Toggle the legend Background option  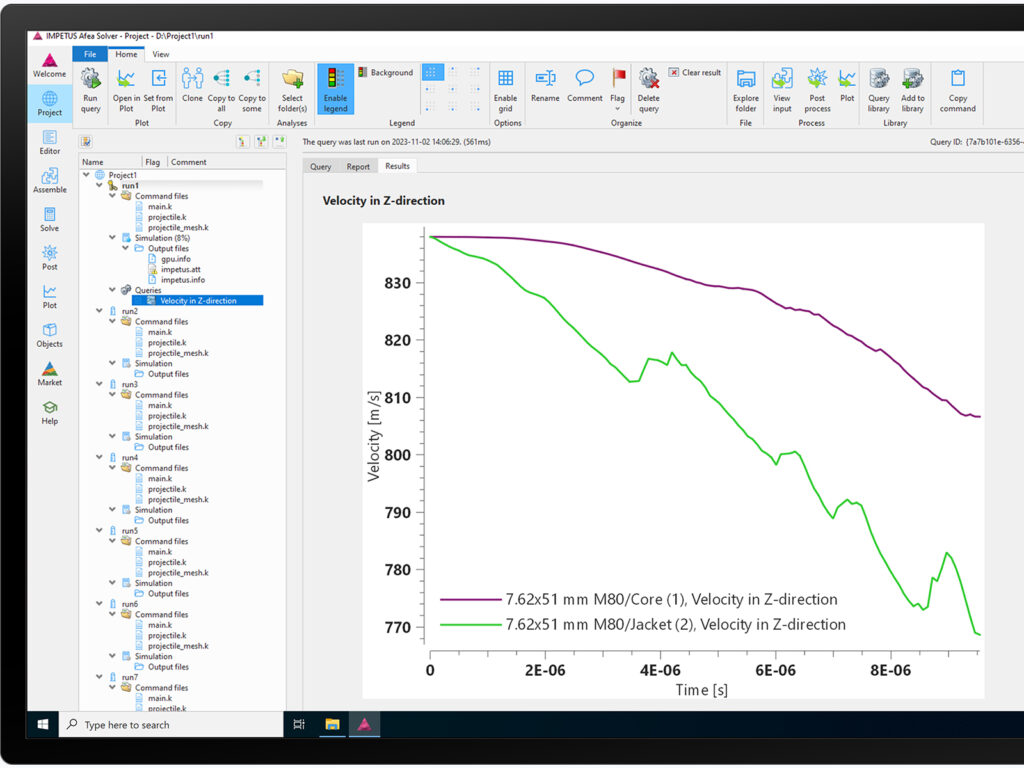(385, 73)
